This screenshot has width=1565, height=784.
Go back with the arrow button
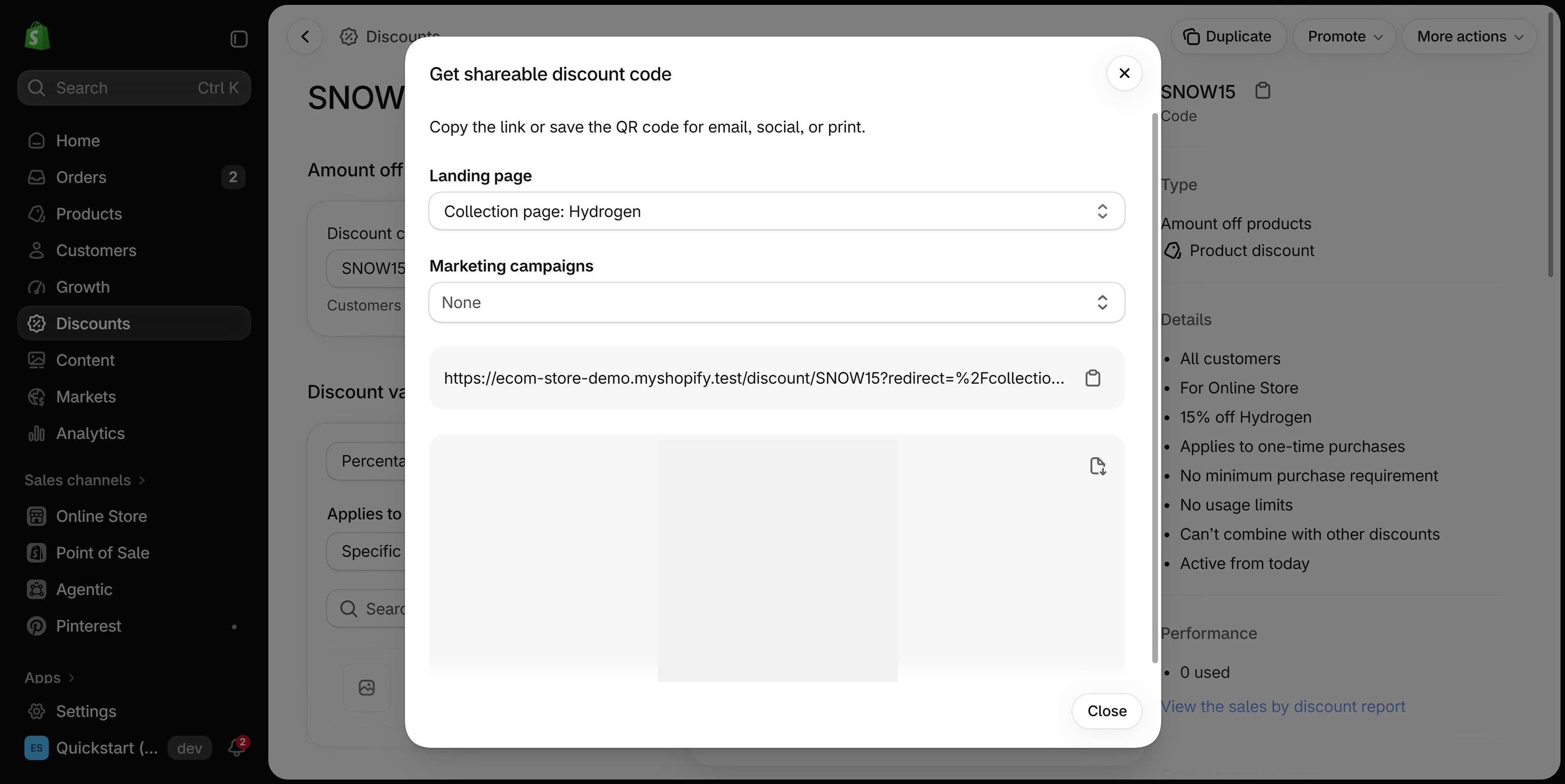[x=305, y=37]
